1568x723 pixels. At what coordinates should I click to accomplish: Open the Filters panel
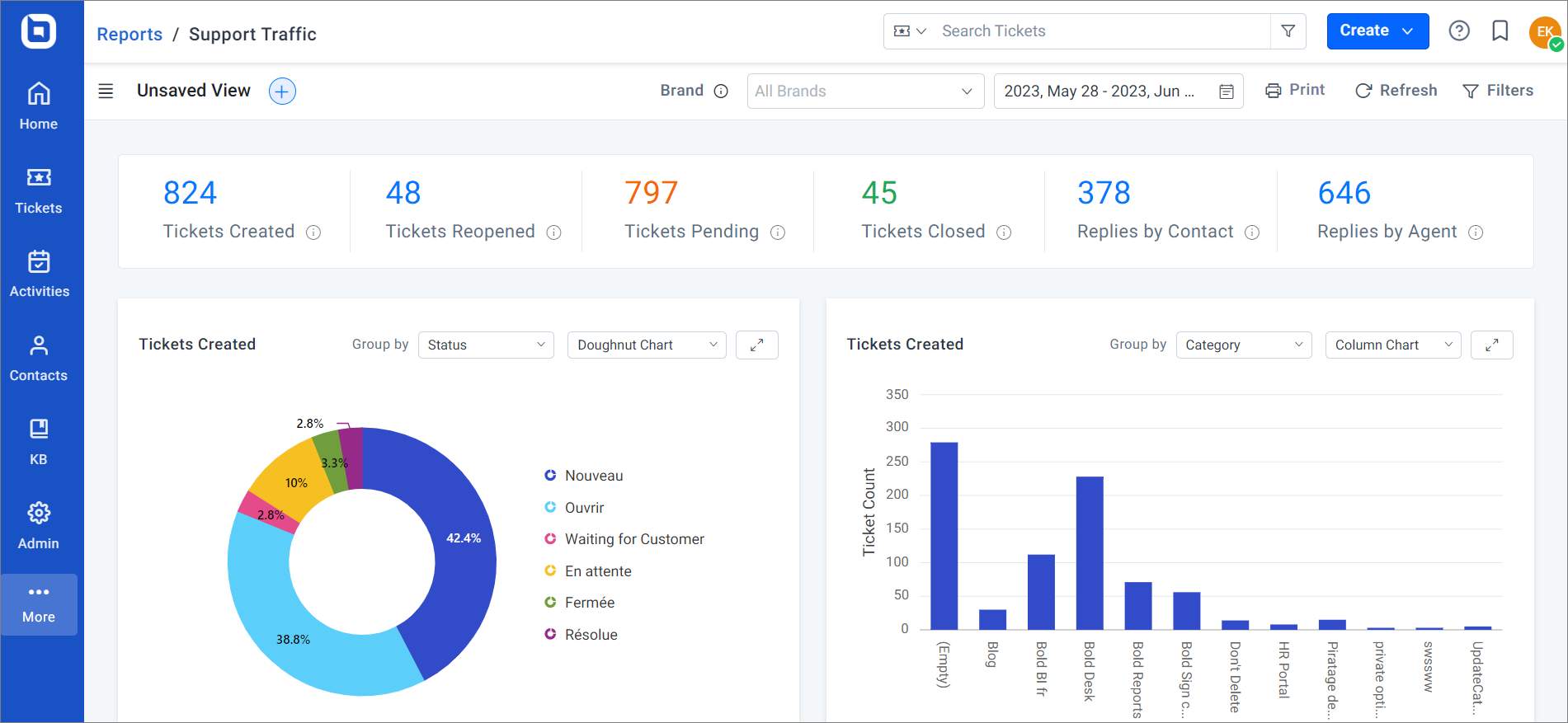1498,90
